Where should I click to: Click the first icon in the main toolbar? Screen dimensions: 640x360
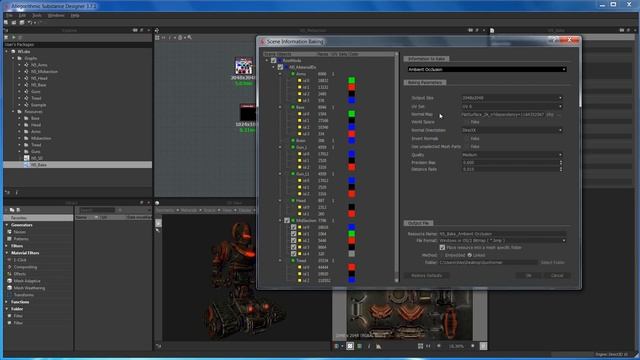tap(6, 22)
